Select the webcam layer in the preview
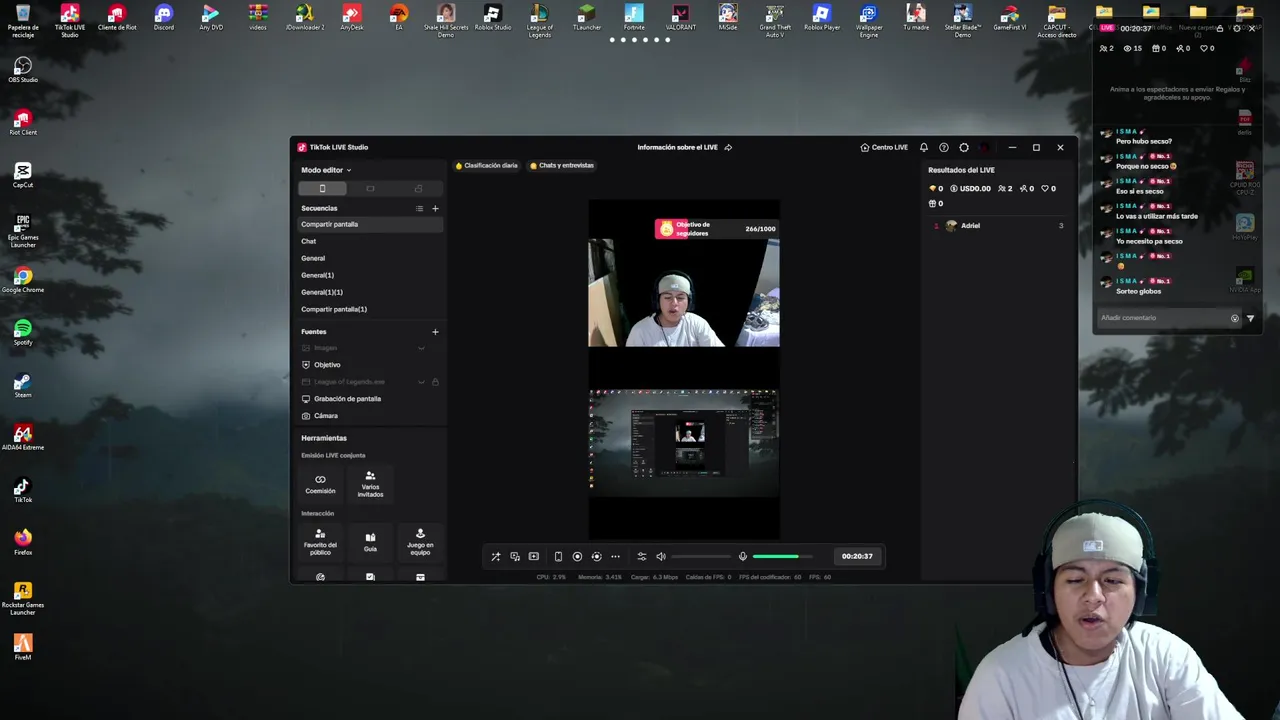The image size is (1280, 720). tap(684, 292)
